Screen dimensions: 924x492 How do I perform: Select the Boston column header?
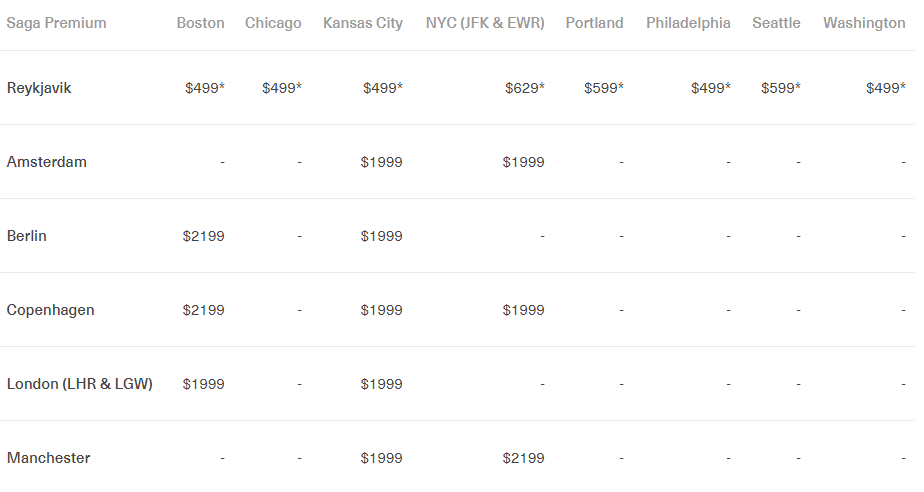click(x=200, y=23)
